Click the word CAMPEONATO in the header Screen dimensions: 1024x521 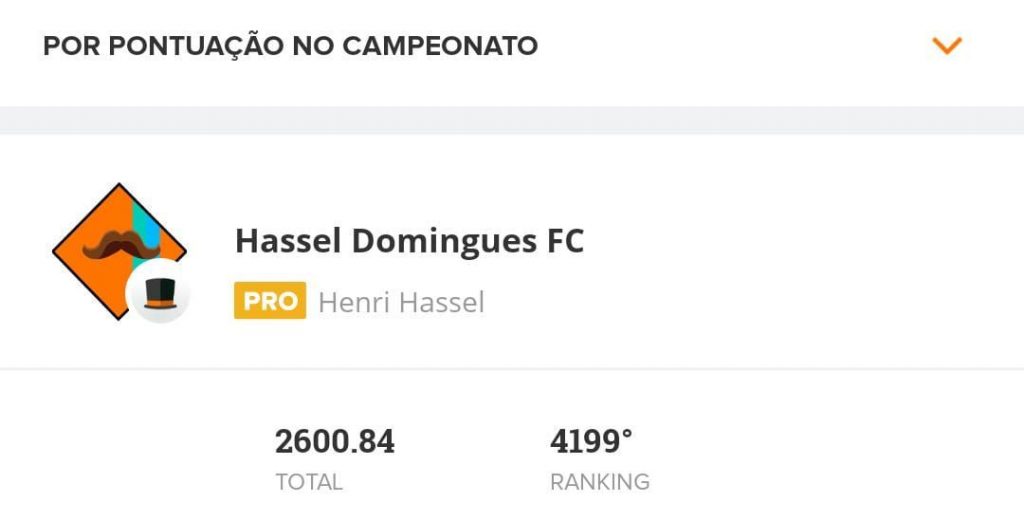point(440,46)
